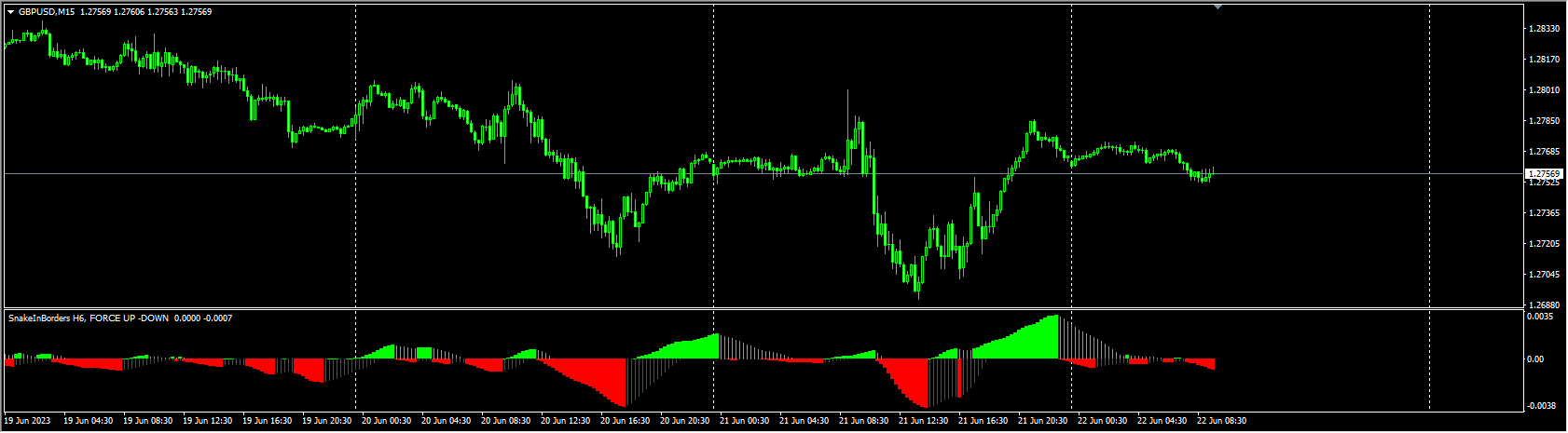
Task: Click the 21 Jun 08:30 time label
Action: click(x=864, y=421)
